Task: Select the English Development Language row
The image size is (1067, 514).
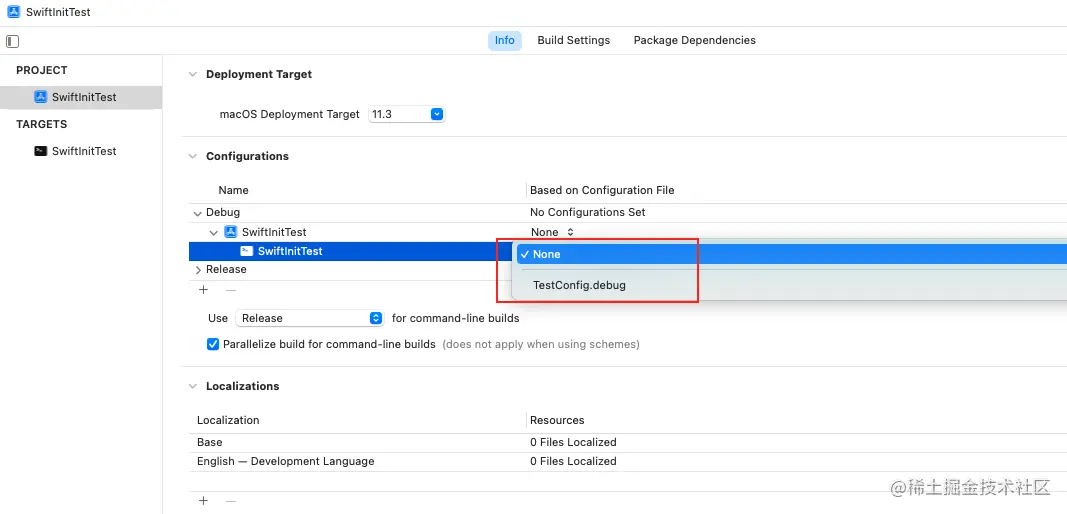Action: pos(285,461)
